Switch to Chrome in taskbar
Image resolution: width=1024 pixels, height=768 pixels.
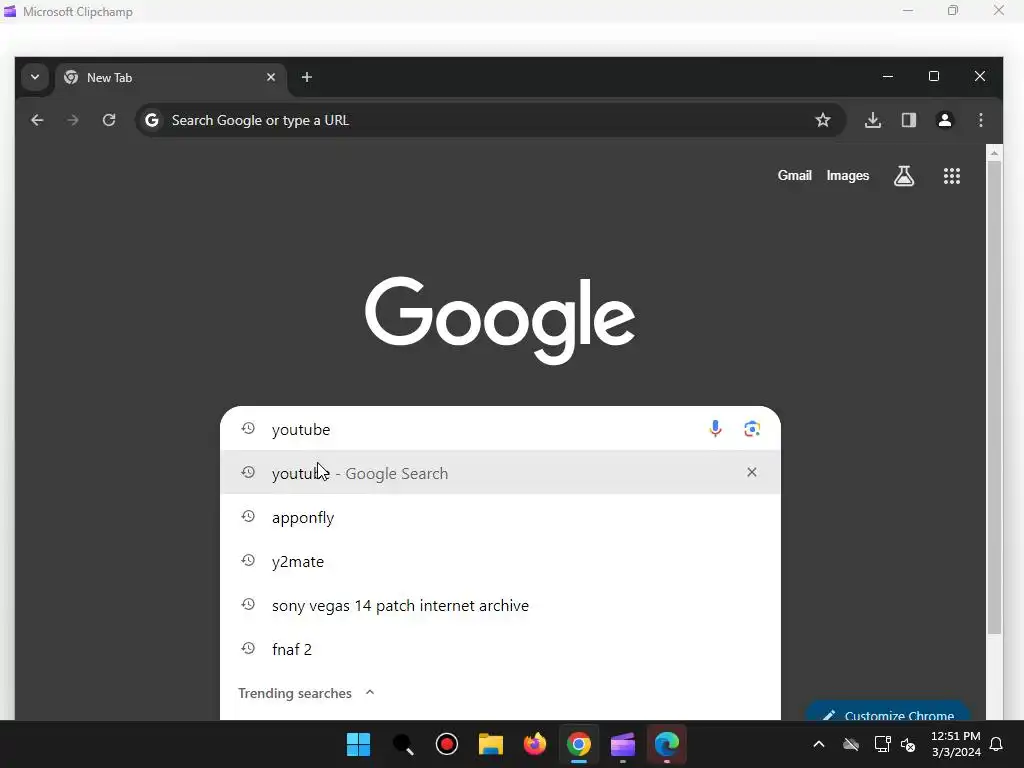pos(579,744)
